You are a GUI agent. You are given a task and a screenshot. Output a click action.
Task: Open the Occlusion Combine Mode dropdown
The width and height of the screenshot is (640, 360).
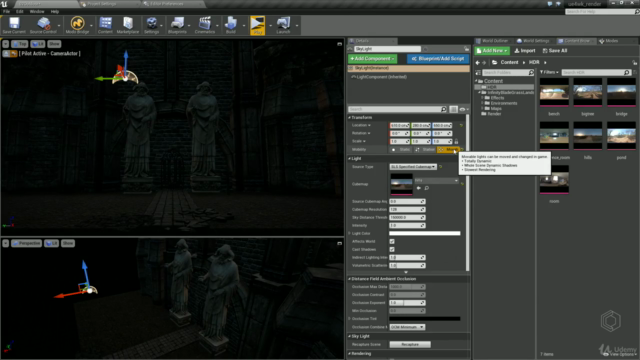407,327
